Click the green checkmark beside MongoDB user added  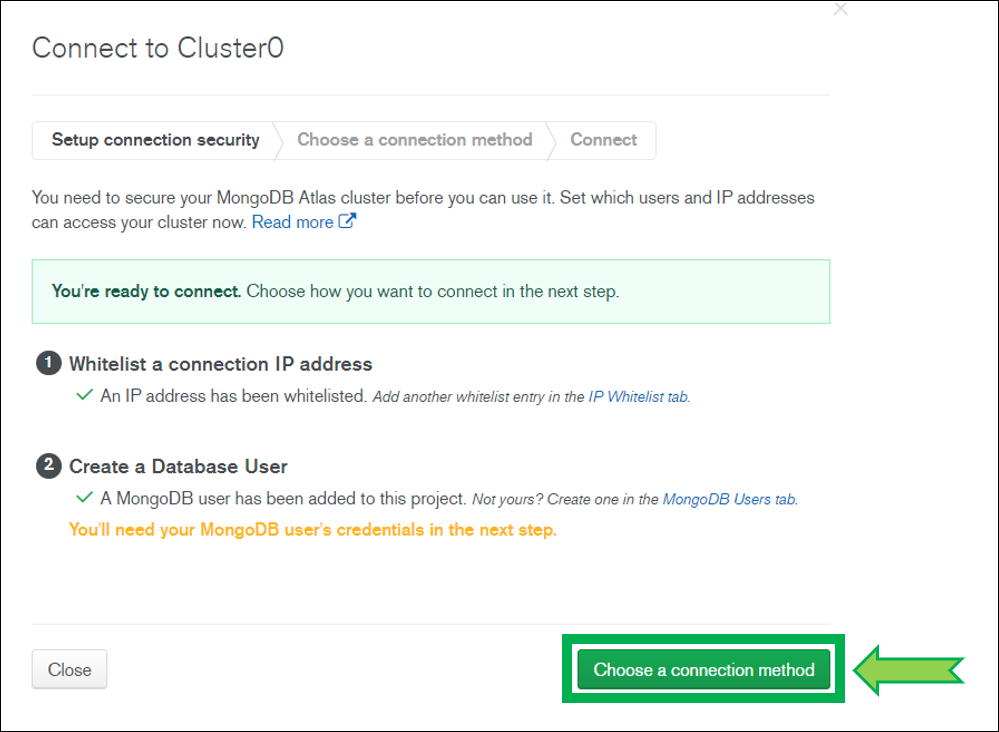point(84,498)
